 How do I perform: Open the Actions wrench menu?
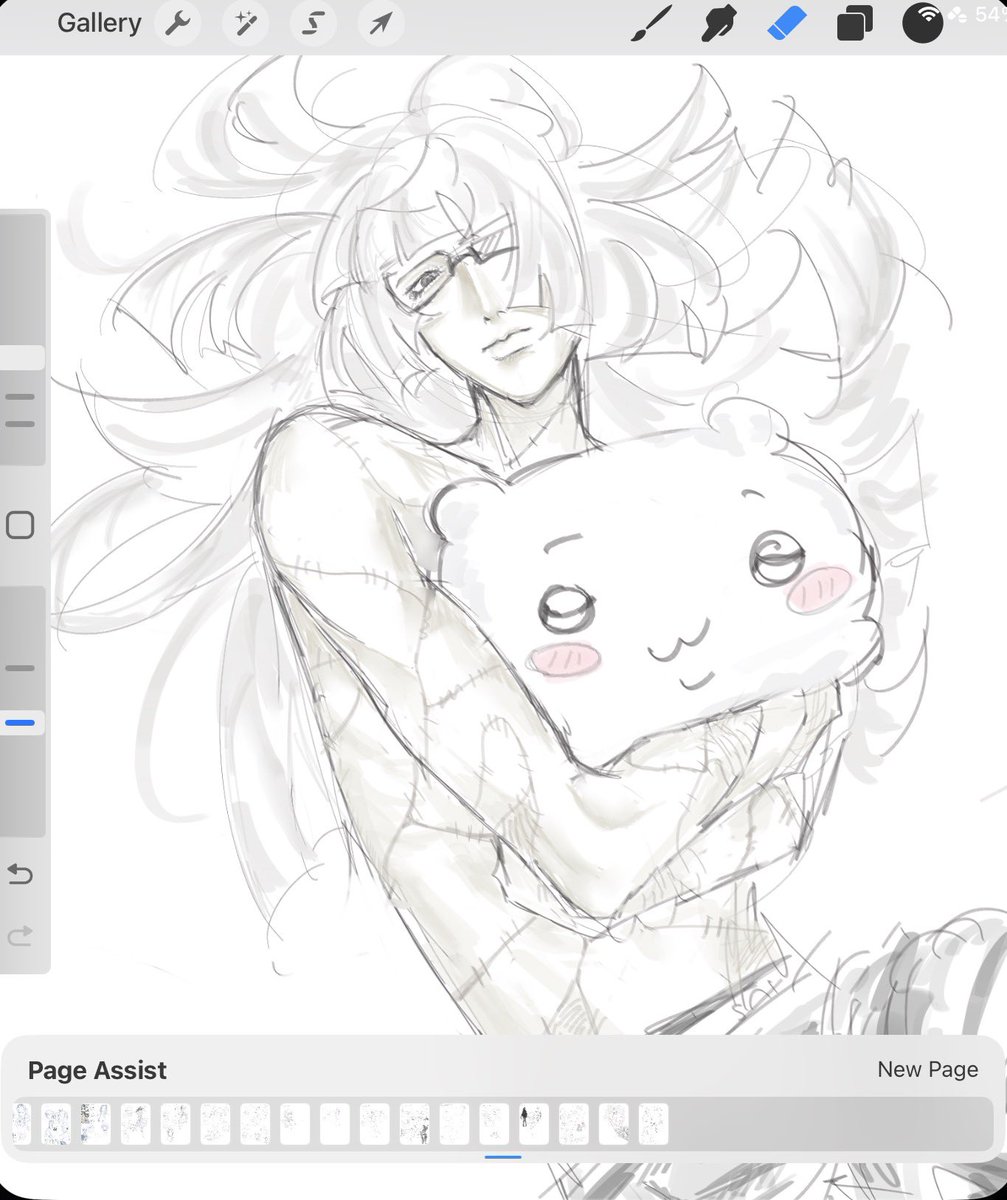pos(180,24)
